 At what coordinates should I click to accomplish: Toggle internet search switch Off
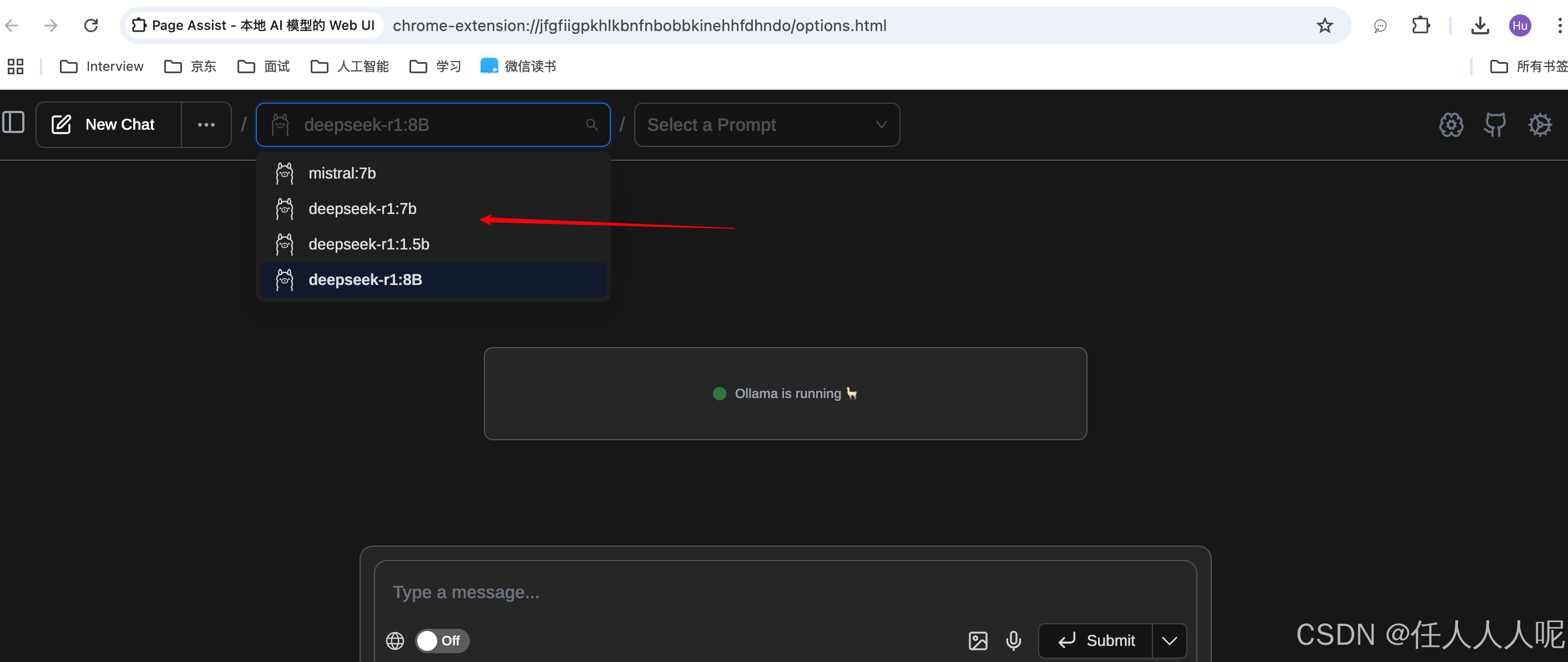[x=442, y=641]
